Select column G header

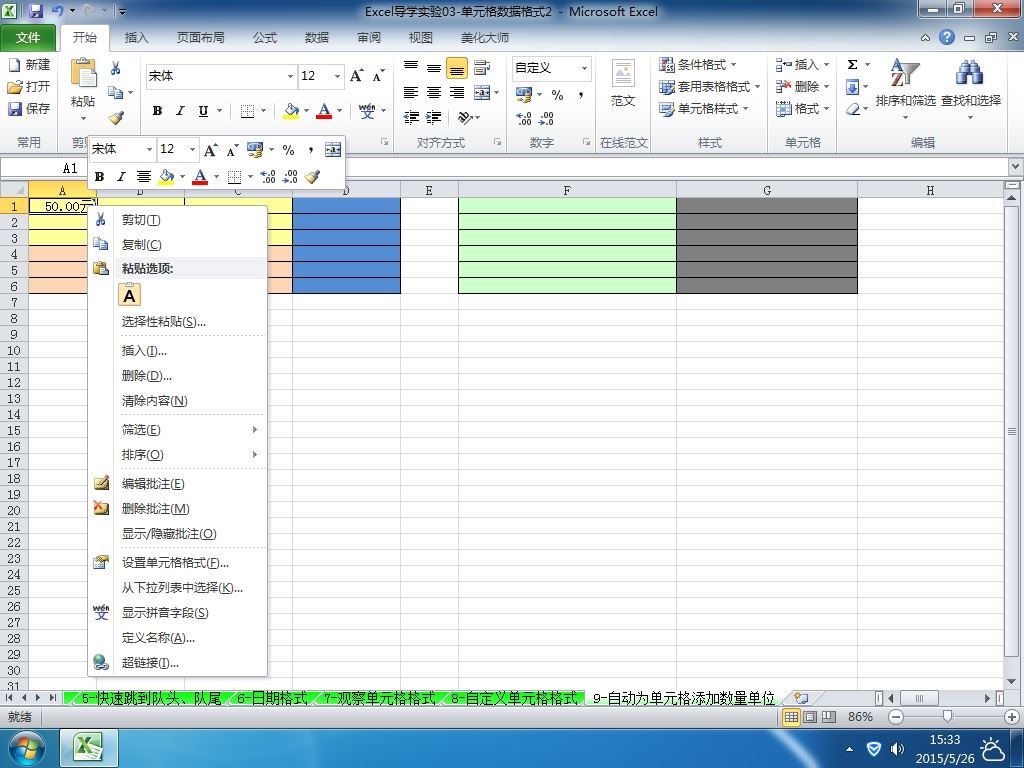tap(767, 190)
